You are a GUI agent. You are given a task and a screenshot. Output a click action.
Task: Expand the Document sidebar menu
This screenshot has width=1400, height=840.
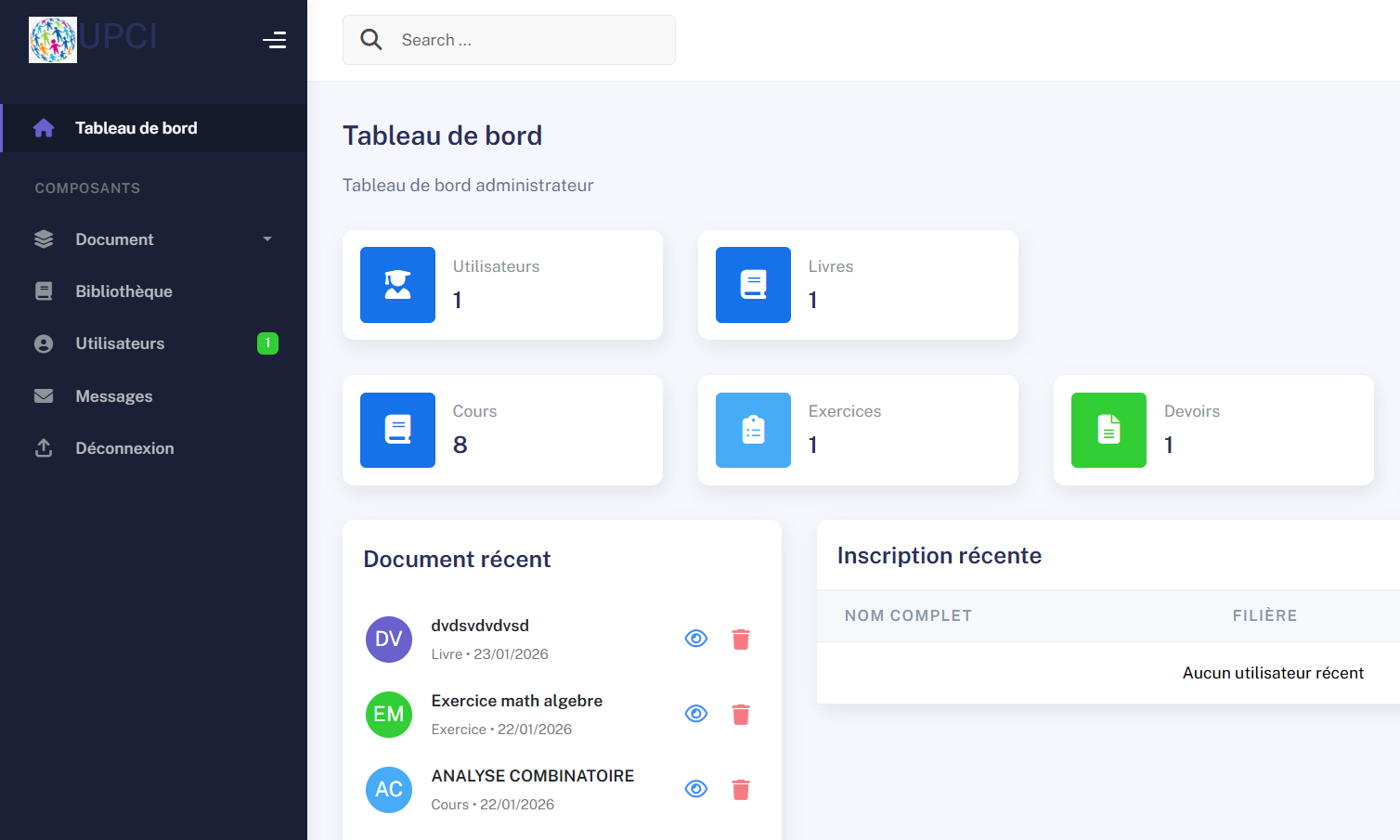(267, 239)
